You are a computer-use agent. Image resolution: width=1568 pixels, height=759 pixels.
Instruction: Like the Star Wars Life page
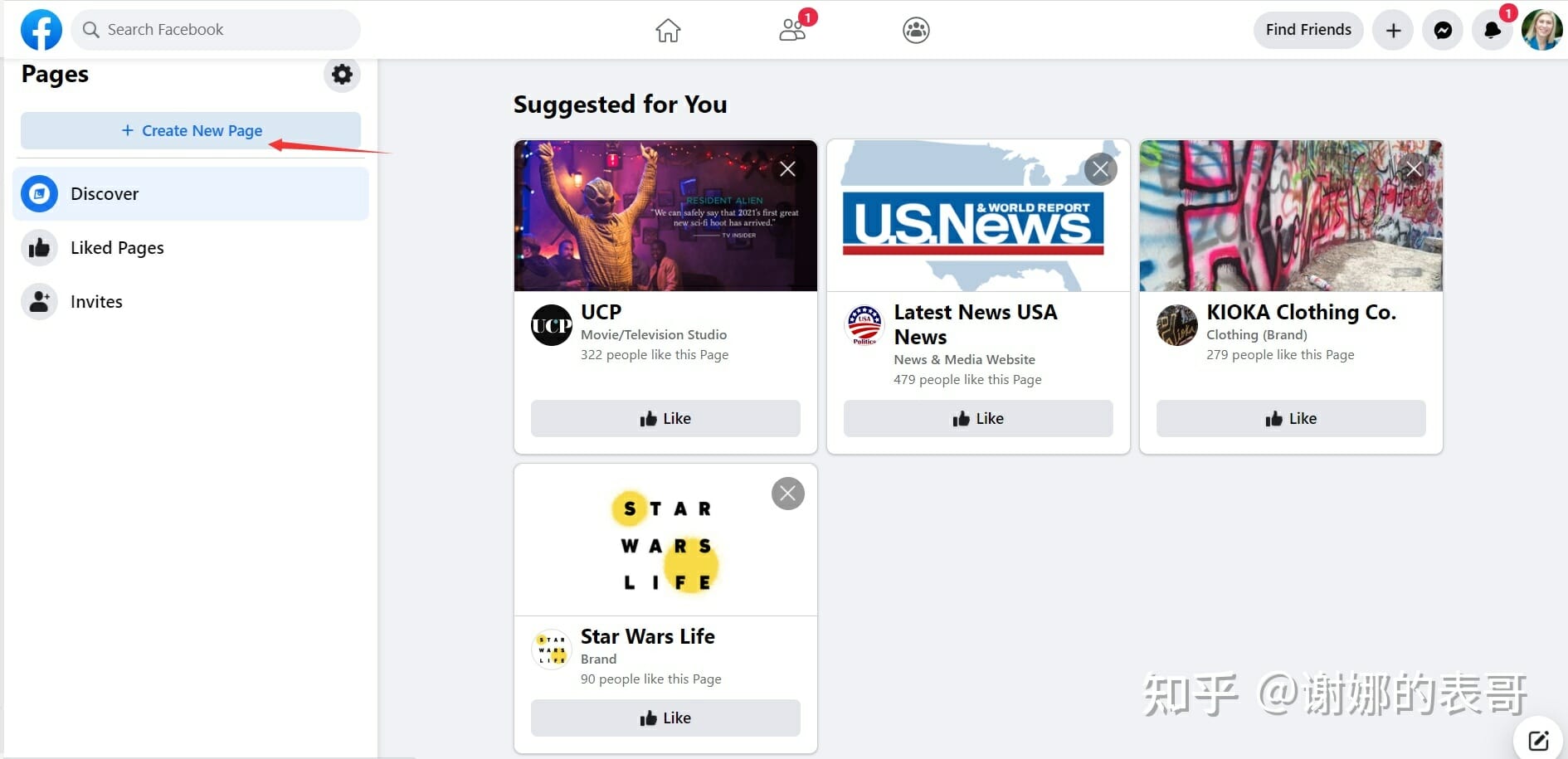point(665,718)
